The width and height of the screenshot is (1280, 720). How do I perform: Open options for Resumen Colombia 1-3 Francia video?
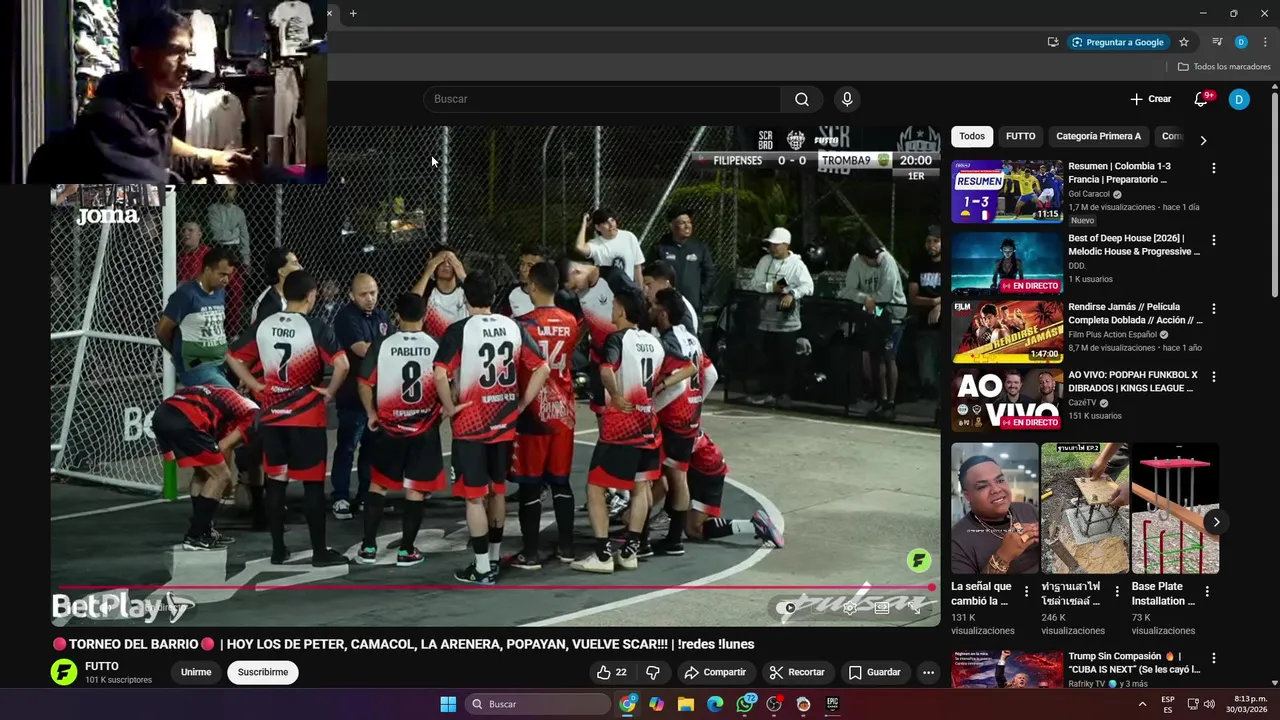pyautogui.click(x=1213, y=169)
